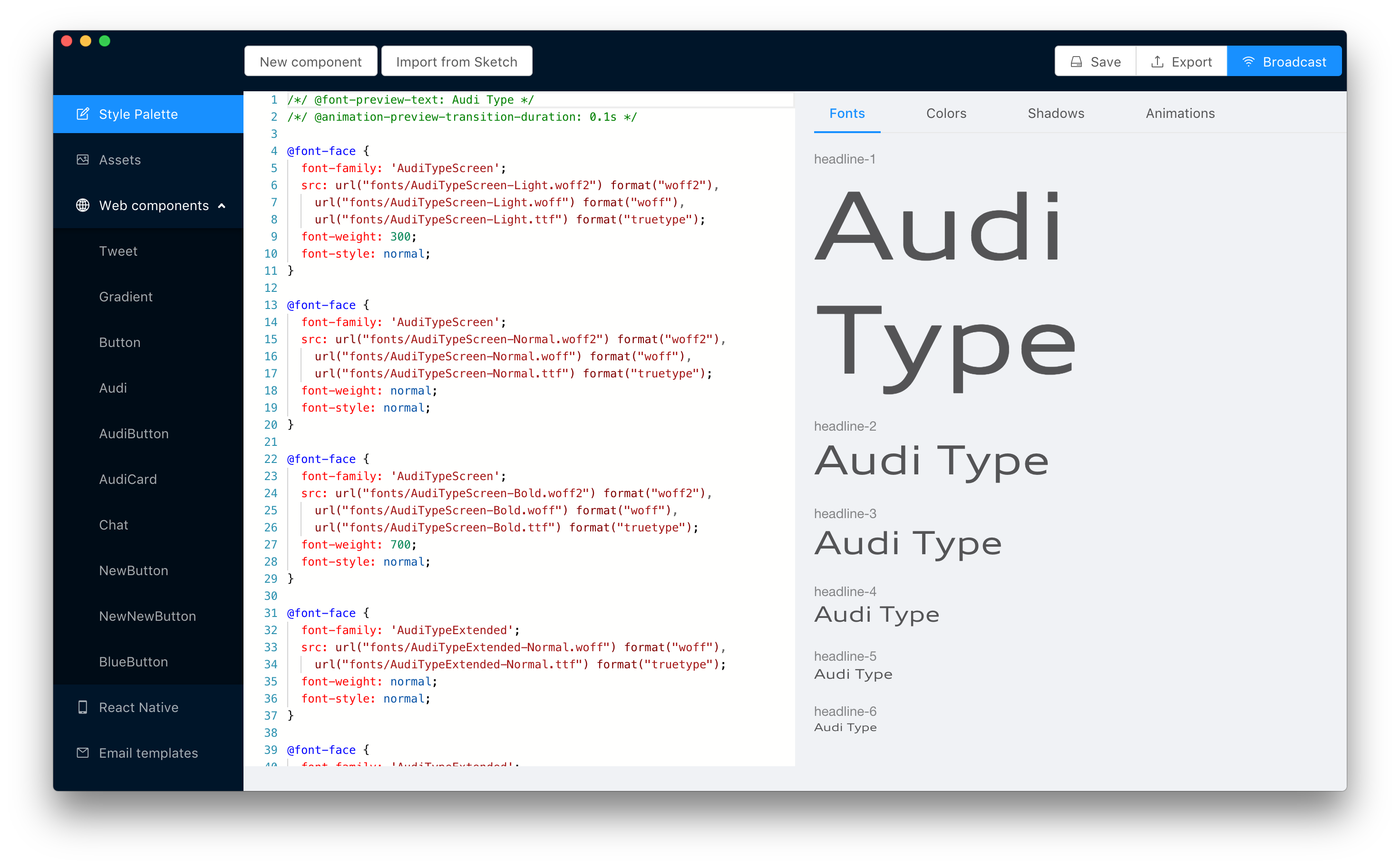Viewport: 1400px width, 867px height.
Task: Click the AudiTypeScreen-Bold.woff2 src line
Action: point(506,493)
